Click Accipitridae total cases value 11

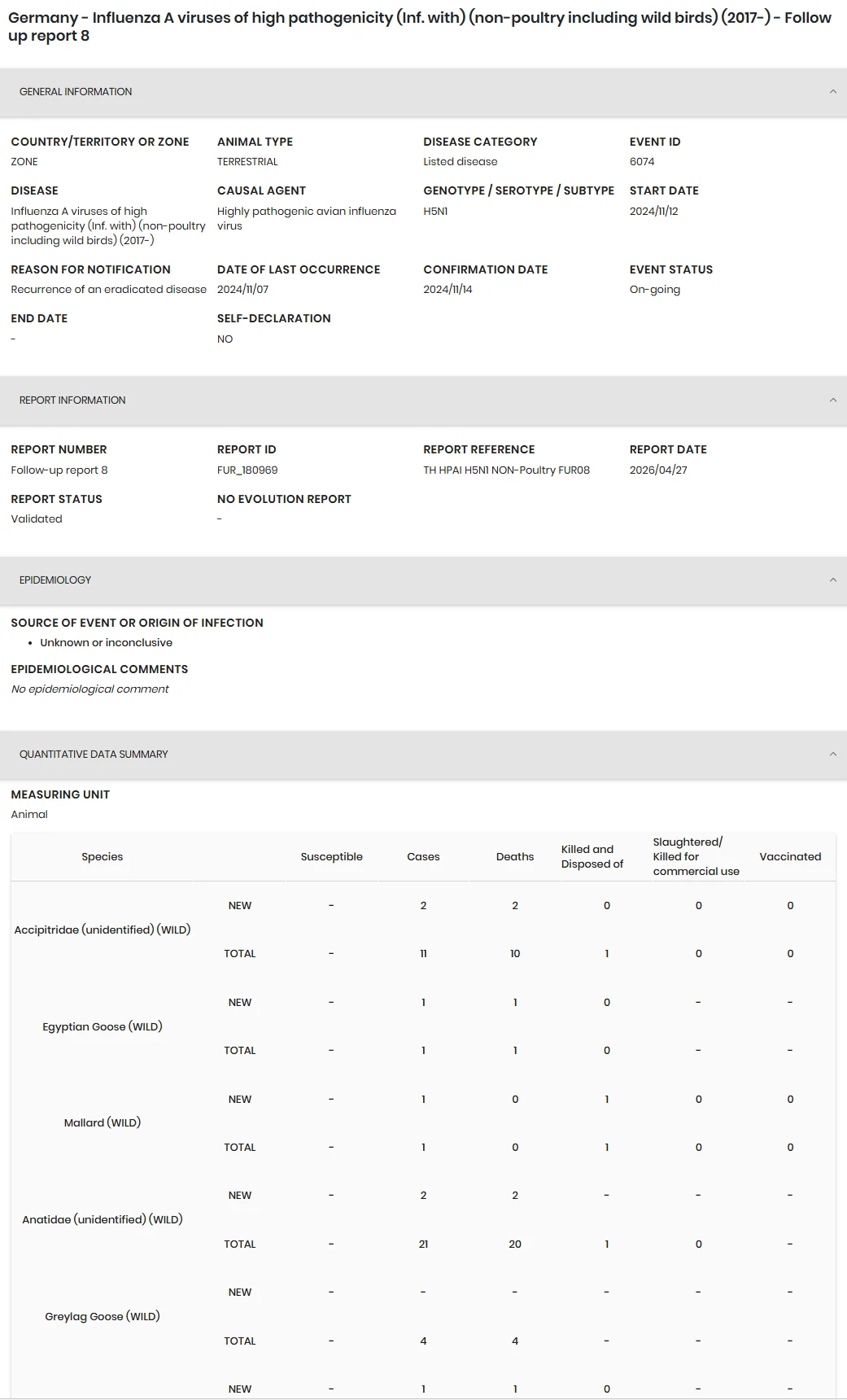tap(423, 954)
